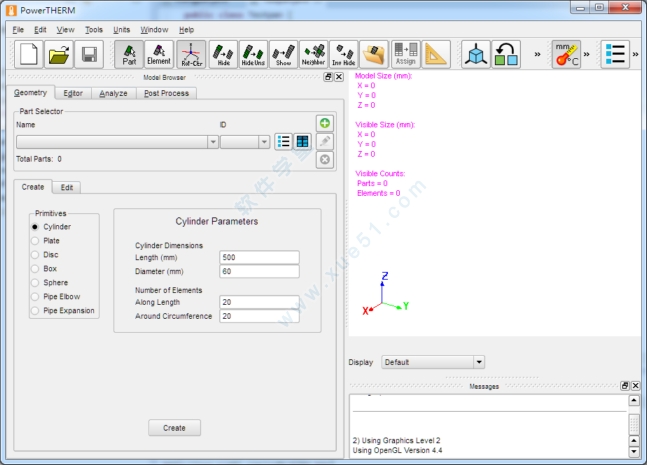Click the delete part X icon
The width and height of the screenshot is (647, 465).
325,159
